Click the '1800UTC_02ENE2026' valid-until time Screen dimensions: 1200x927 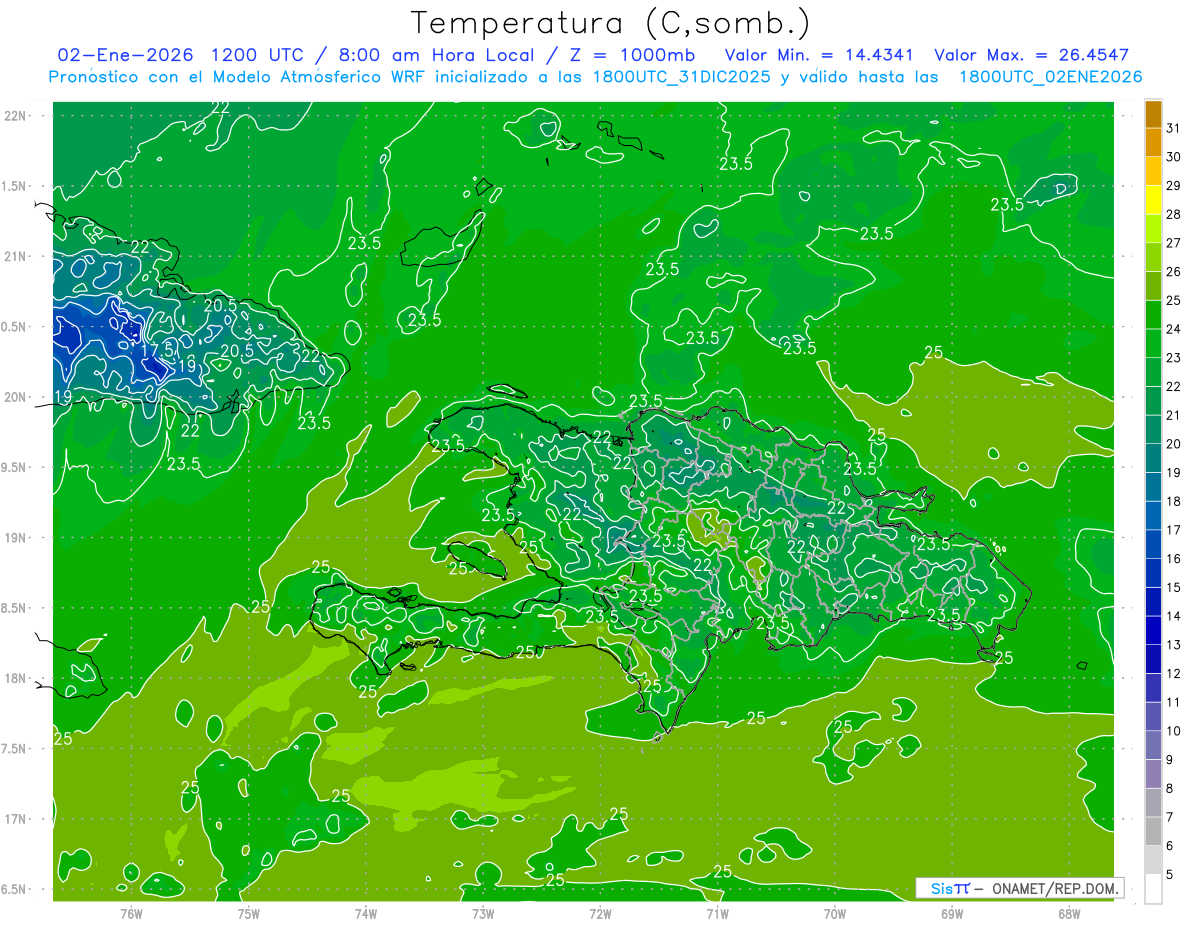coord(1050,77)
